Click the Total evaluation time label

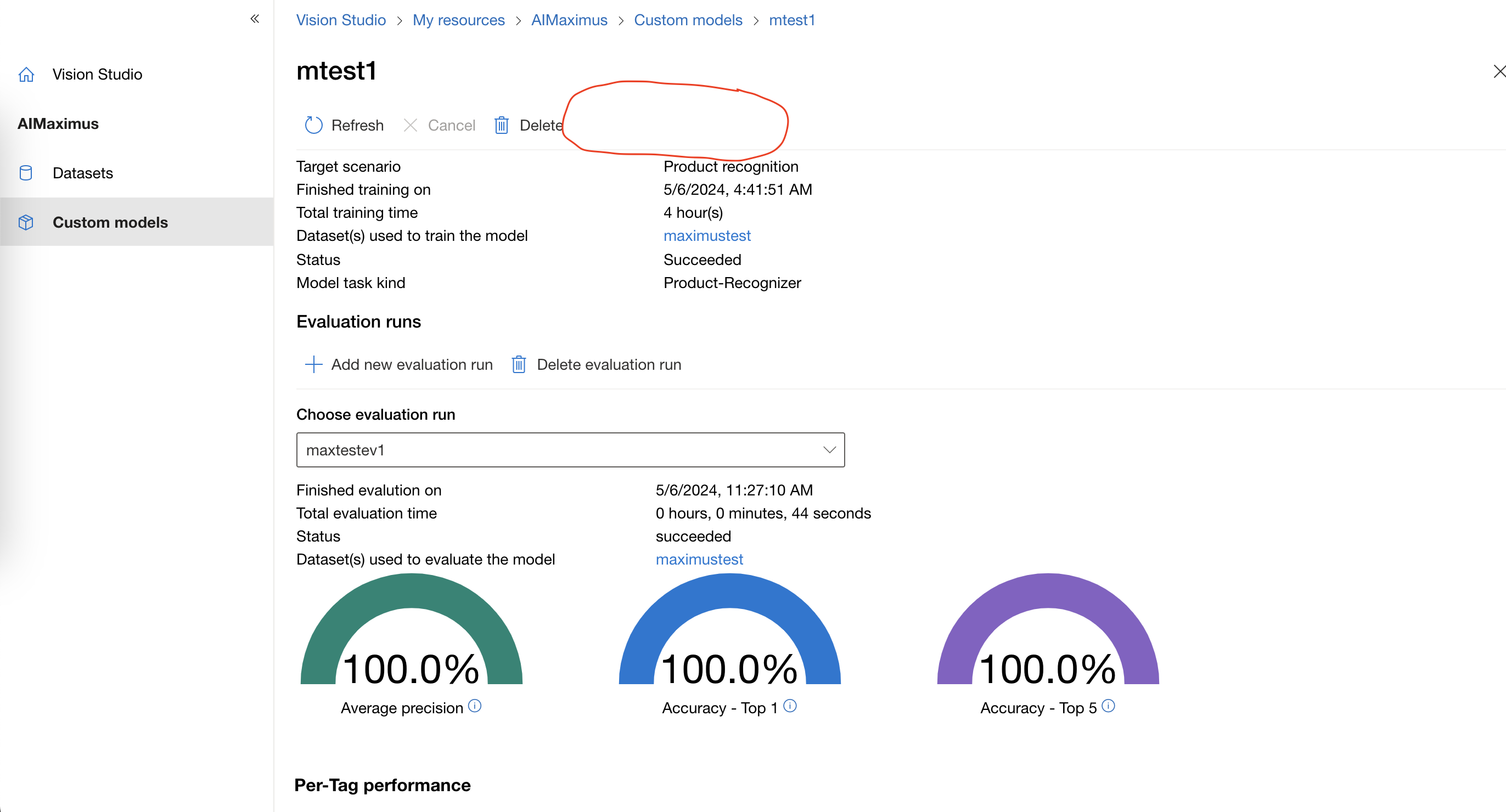click(x=367, y=514)
